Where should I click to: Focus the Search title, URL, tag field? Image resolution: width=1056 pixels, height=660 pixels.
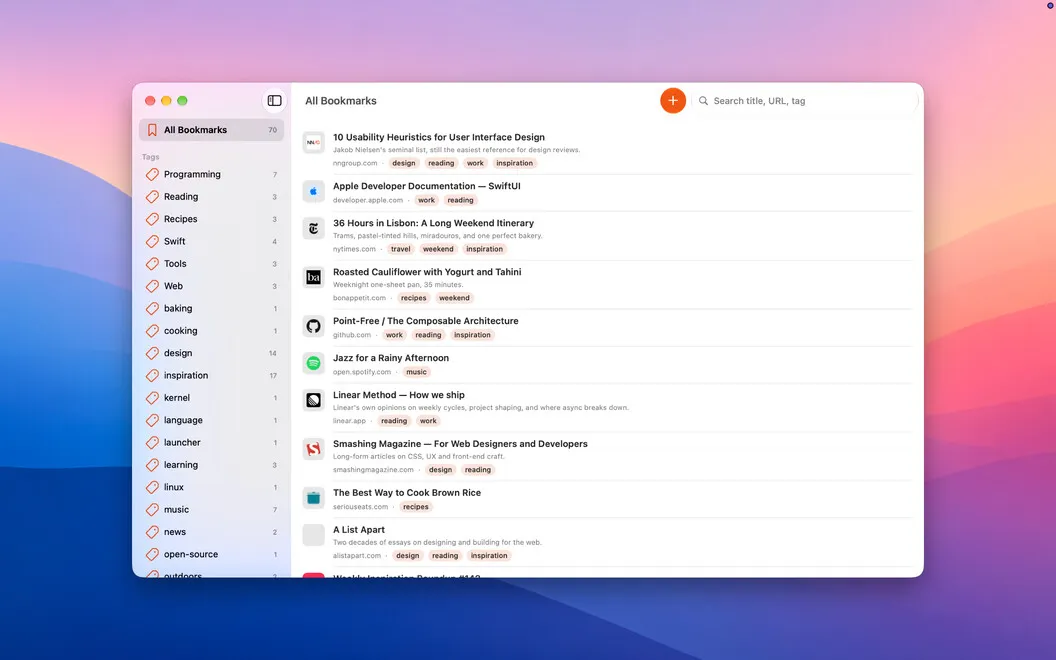click(x=805, y=100)
